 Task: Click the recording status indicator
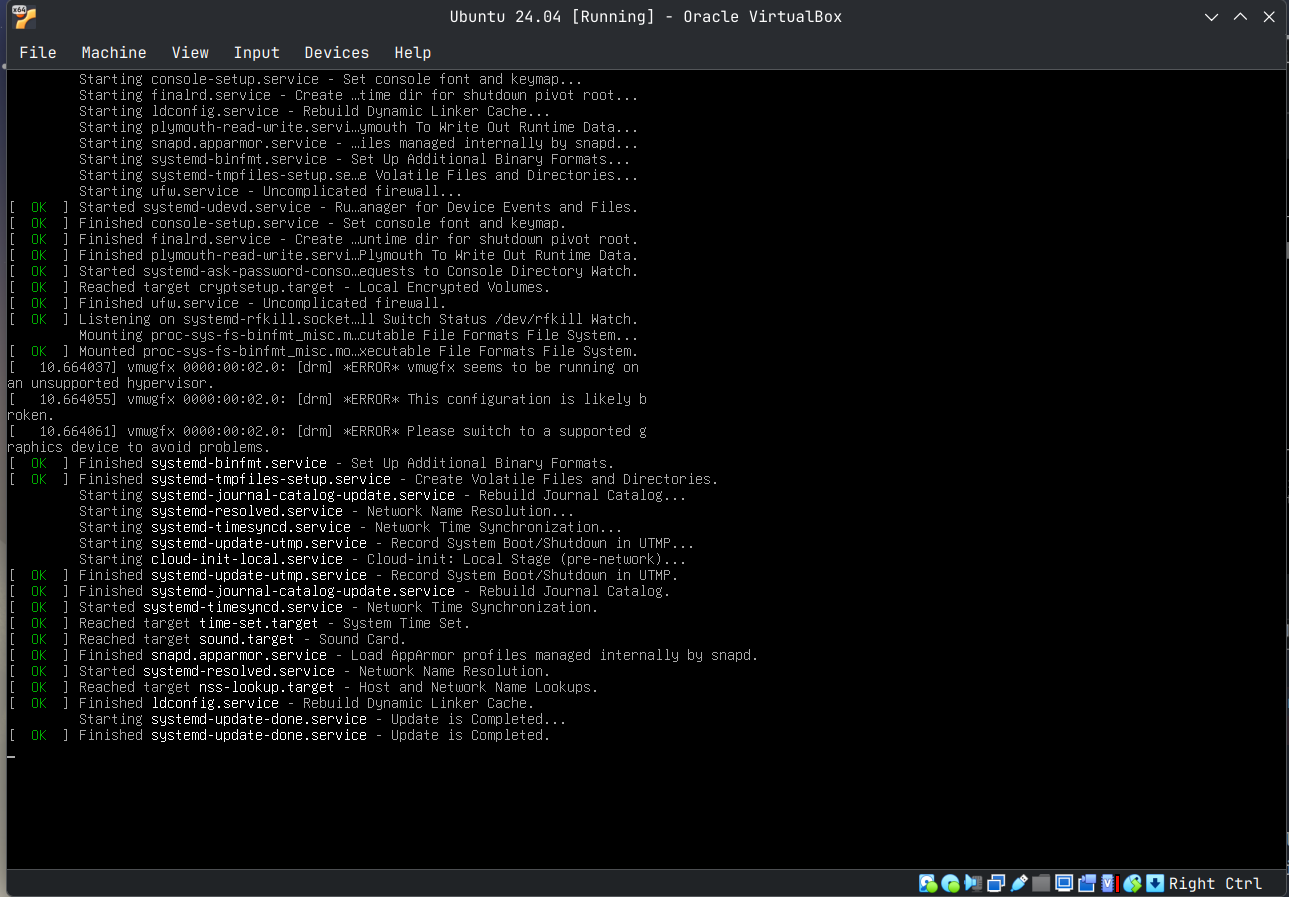coord(1087,883)
